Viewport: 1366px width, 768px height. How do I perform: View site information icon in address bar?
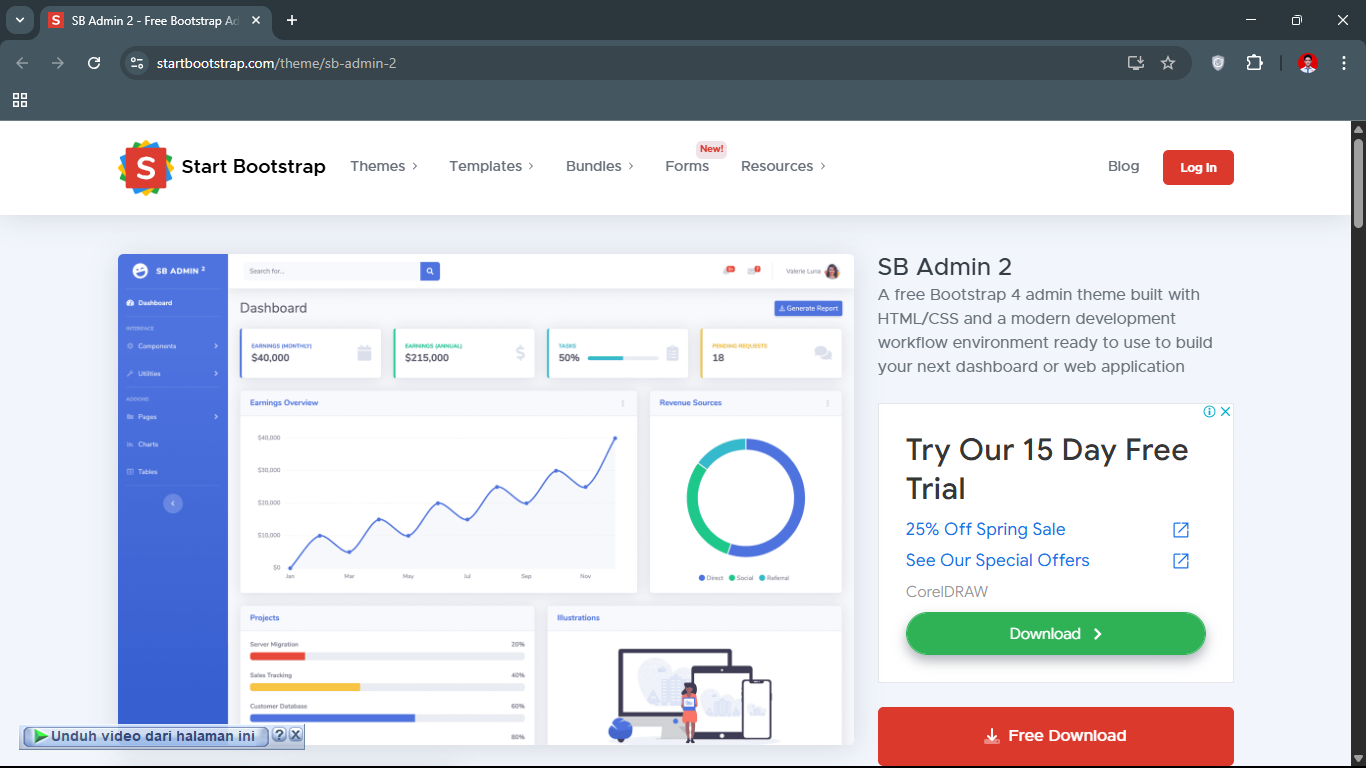(137, 63)
